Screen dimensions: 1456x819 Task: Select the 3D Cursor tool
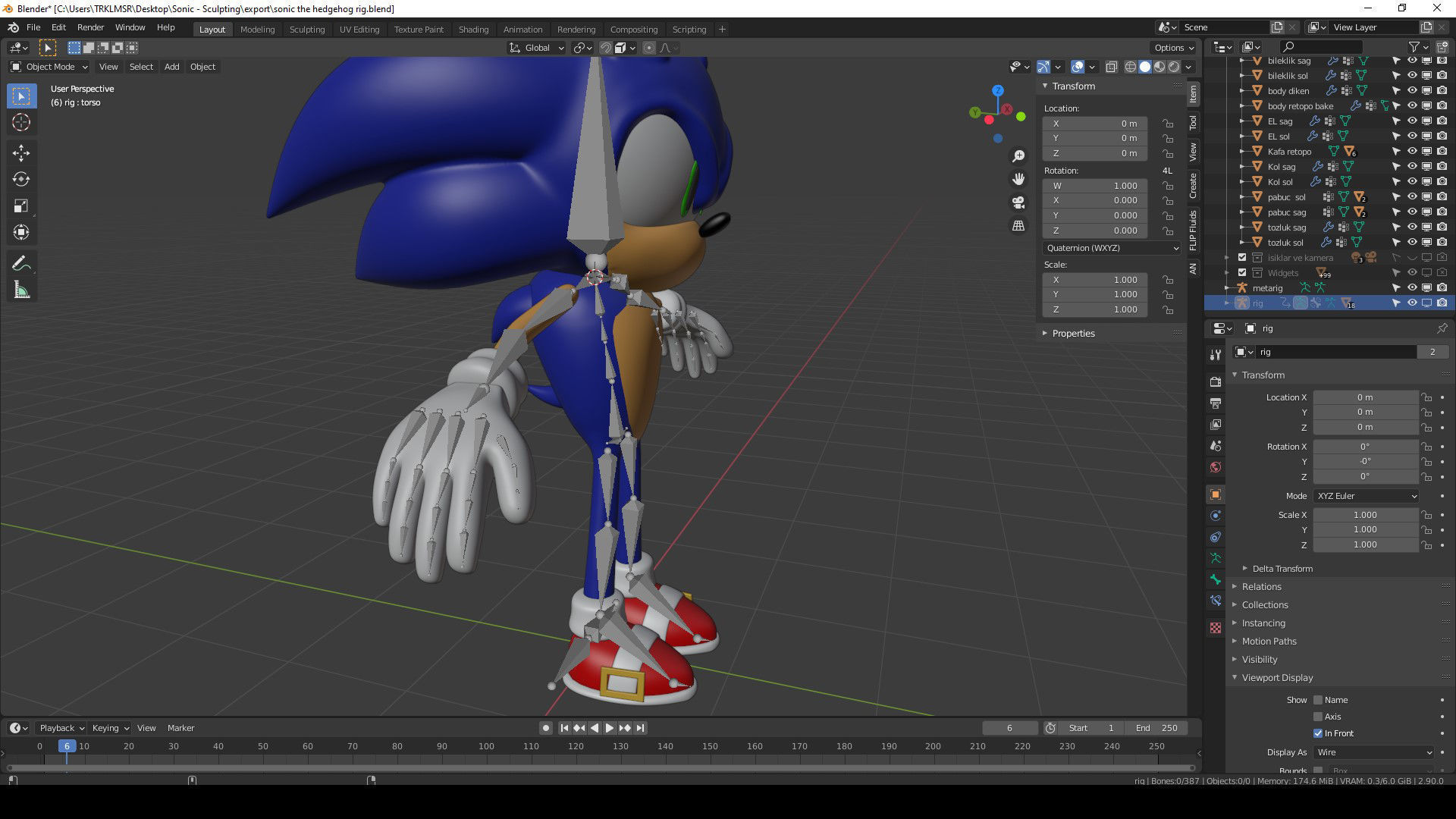(x=21, y=122)
